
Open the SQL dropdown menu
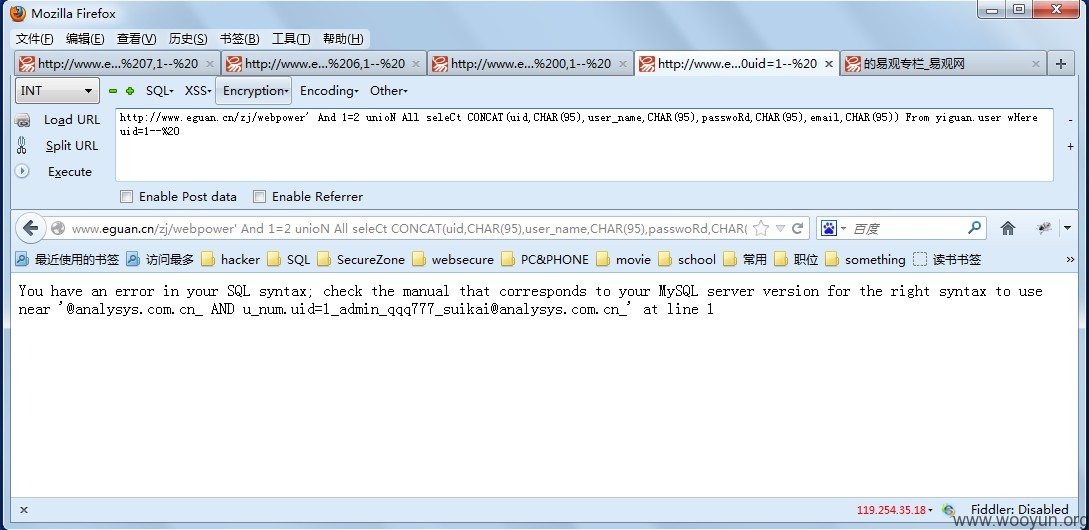[x=160, y=91]
